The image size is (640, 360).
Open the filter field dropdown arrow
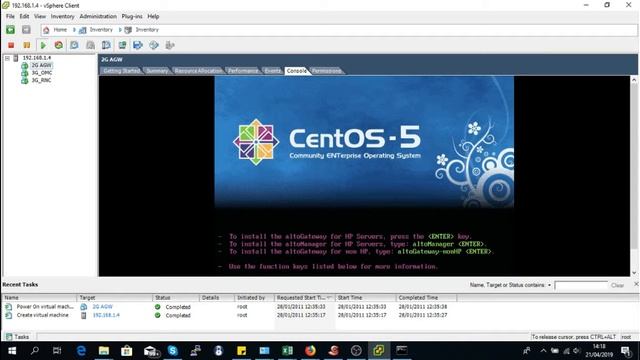point(549,285)
